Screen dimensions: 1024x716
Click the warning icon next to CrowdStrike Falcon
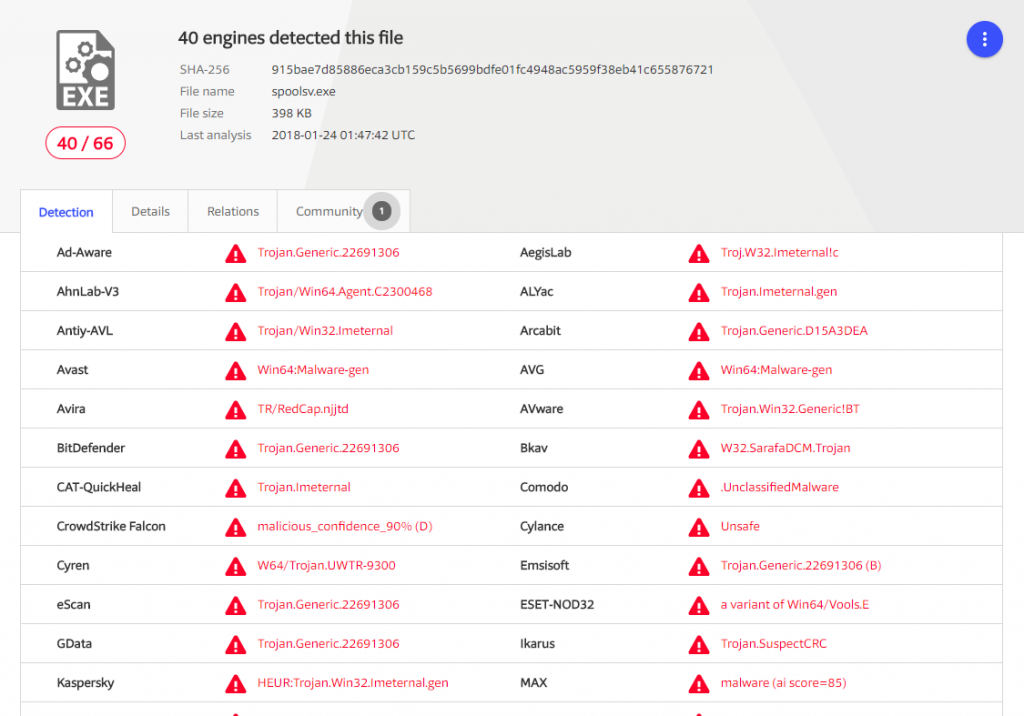(x=235, y=526)
